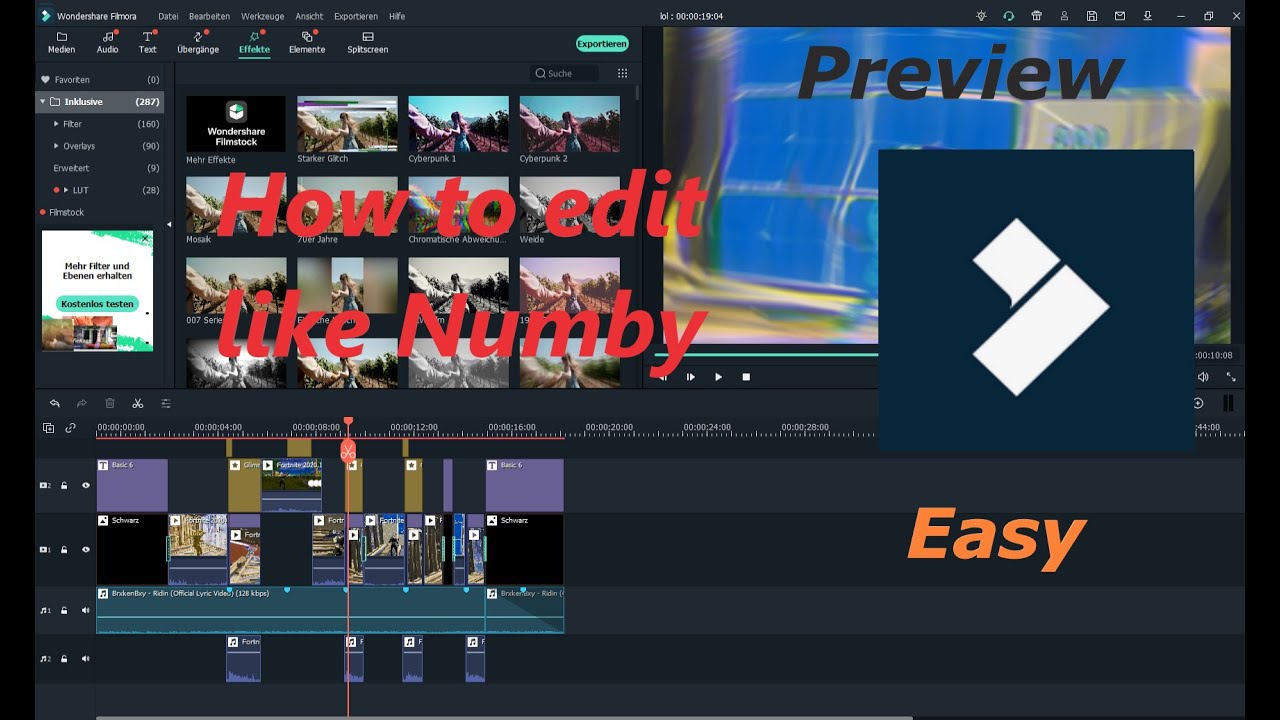Open fullscreen preview icon
The width and height of the screenshot is (1280, 720).
click(x=1231, y=377)
